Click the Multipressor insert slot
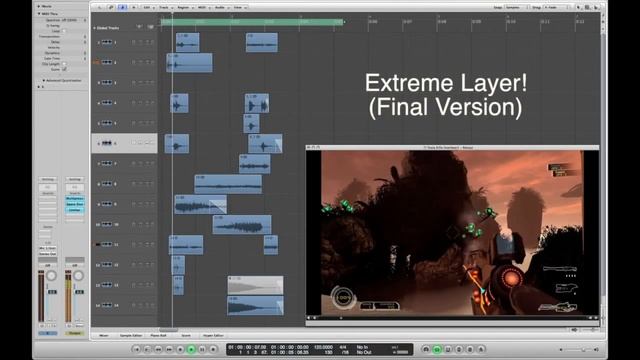Image resolution: width=640 pixels, height=360 pixels. (x=75, y=198)
